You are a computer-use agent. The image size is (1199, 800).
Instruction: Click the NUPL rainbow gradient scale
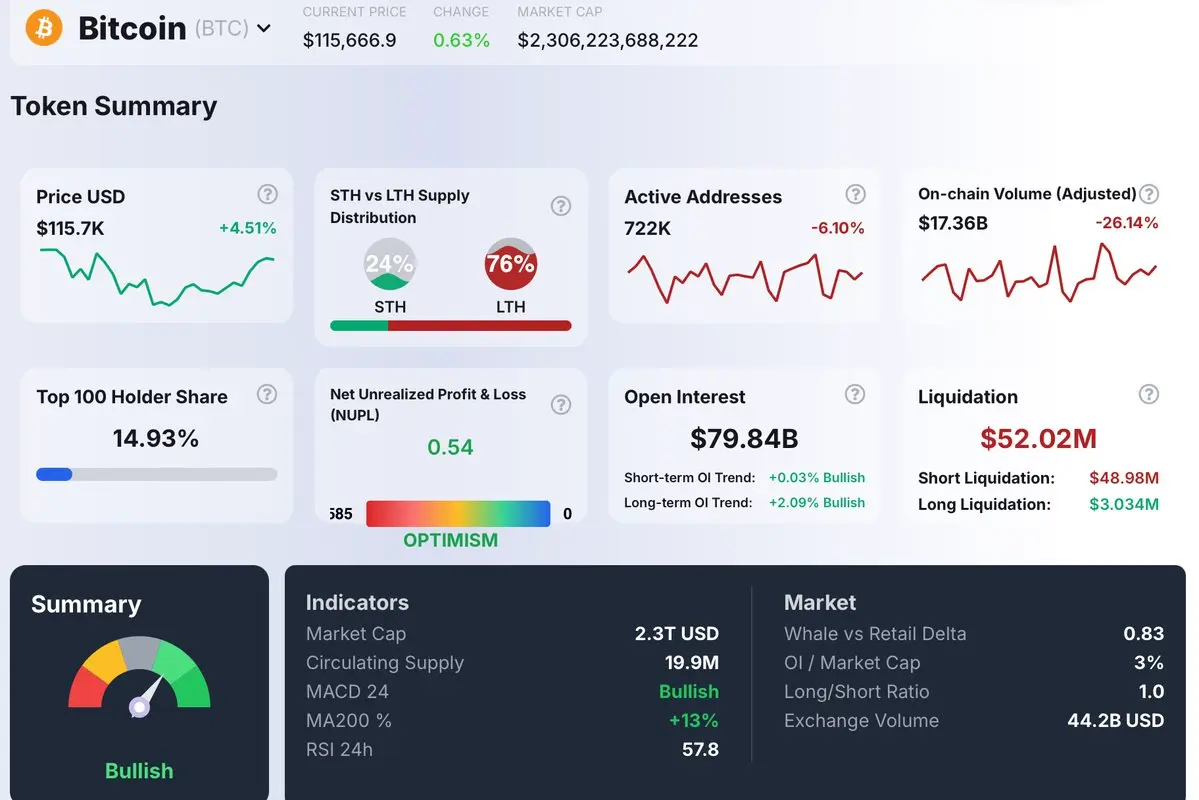point(458,513)
